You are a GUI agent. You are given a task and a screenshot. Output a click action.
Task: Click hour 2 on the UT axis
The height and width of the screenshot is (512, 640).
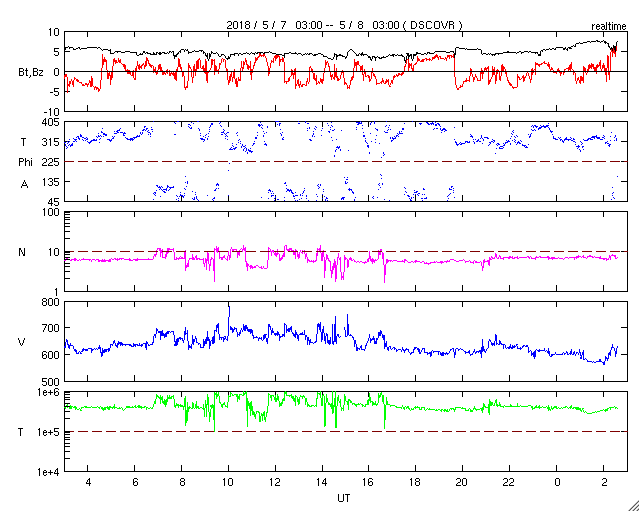click(604, 483)
